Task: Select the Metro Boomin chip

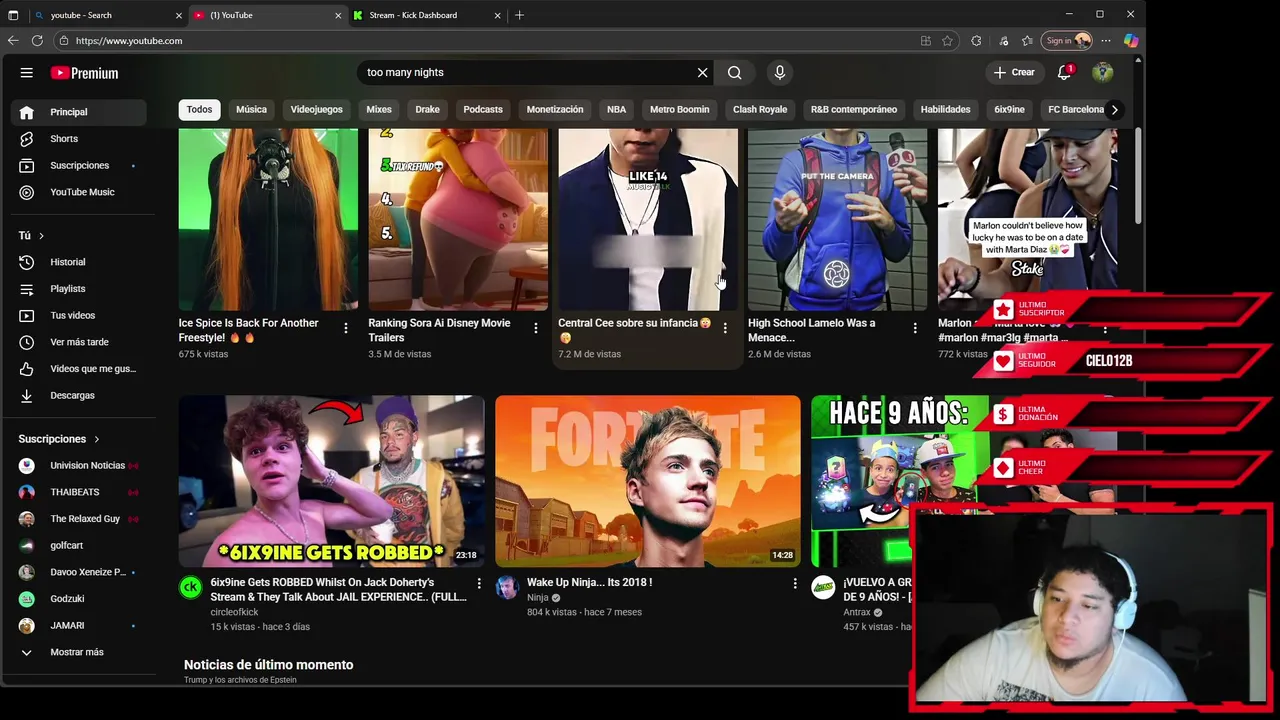Action: pos(679,109)
